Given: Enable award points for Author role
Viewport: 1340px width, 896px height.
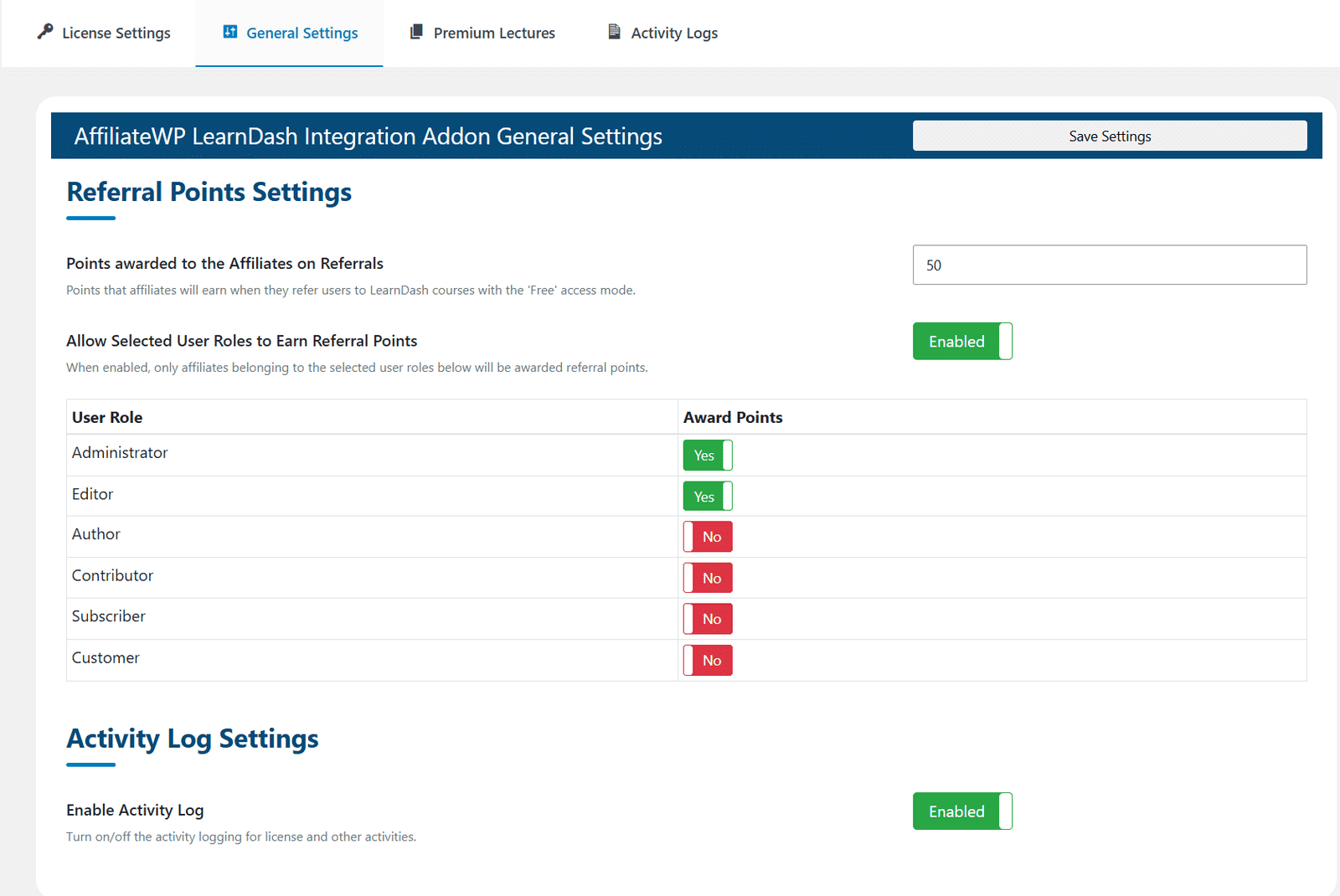Looking at the screenshot, I should (708, 537).
